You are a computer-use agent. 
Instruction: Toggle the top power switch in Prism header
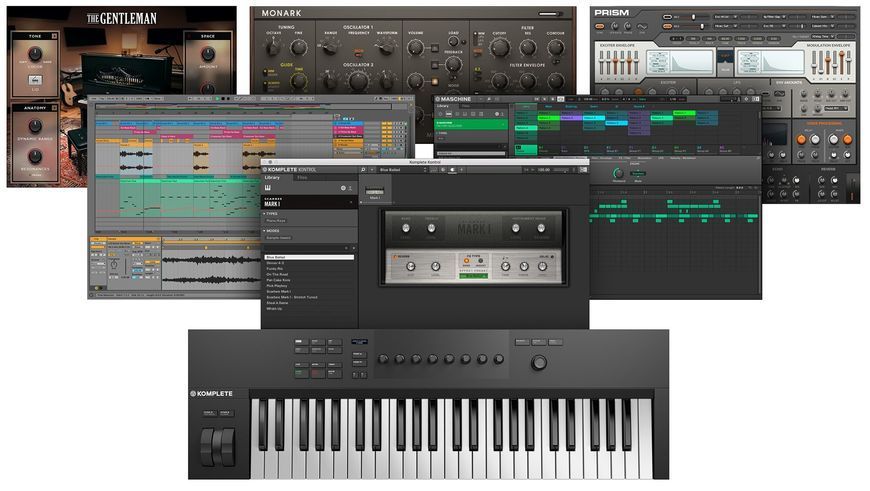[x=667, y=17]
